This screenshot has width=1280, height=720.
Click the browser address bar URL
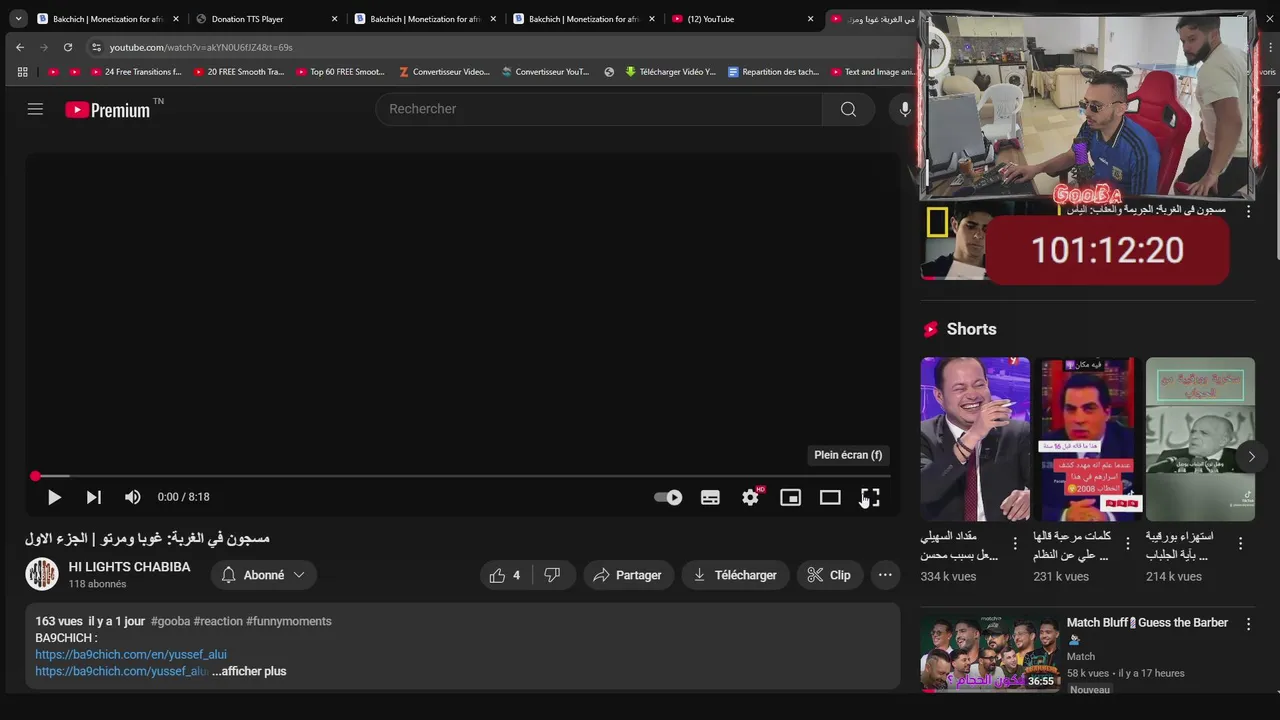pyautogui.click(x=201, y=47)
